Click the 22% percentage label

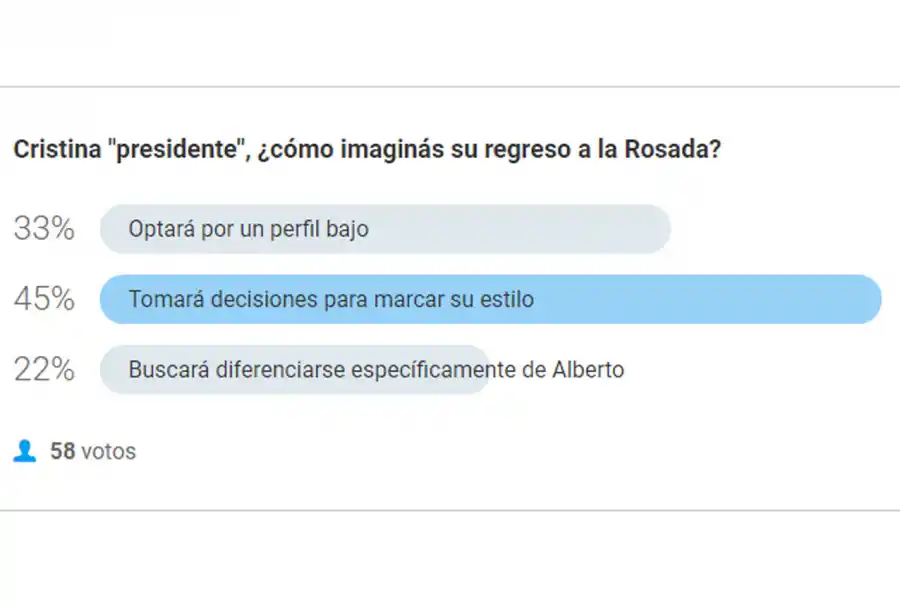point(44,369)
